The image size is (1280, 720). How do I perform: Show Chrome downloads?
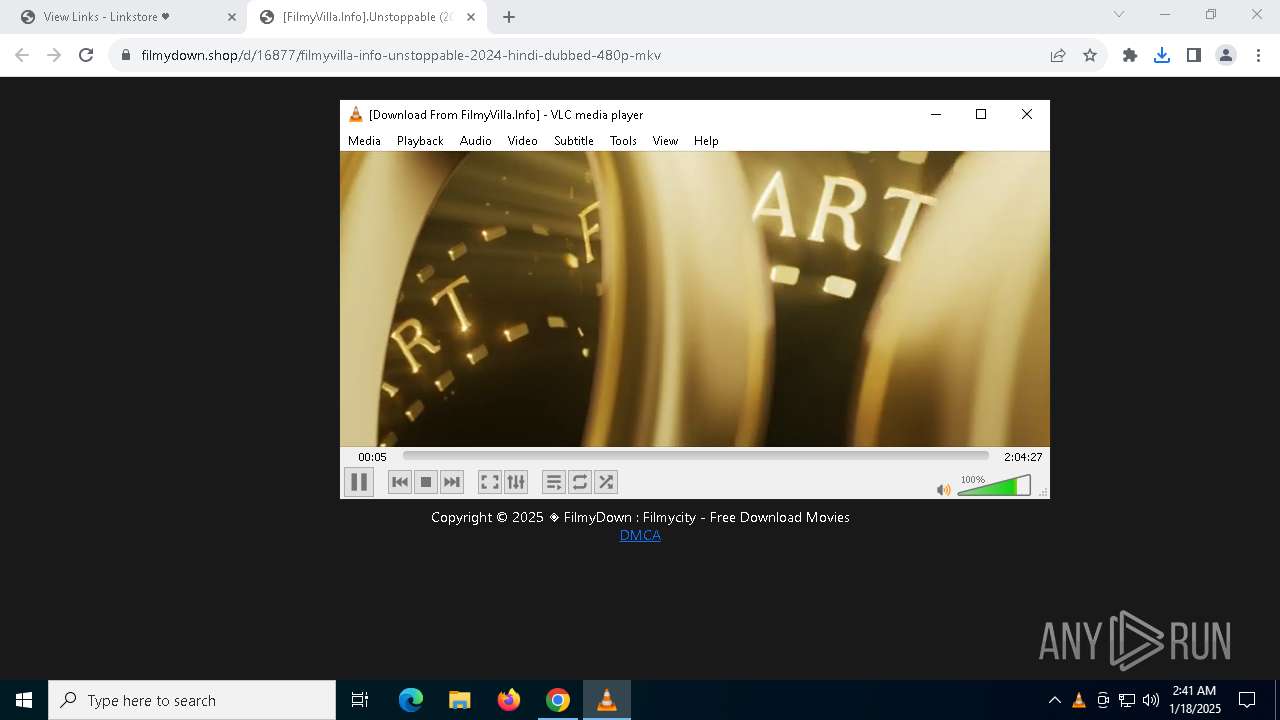click(x=1162, y=55)
